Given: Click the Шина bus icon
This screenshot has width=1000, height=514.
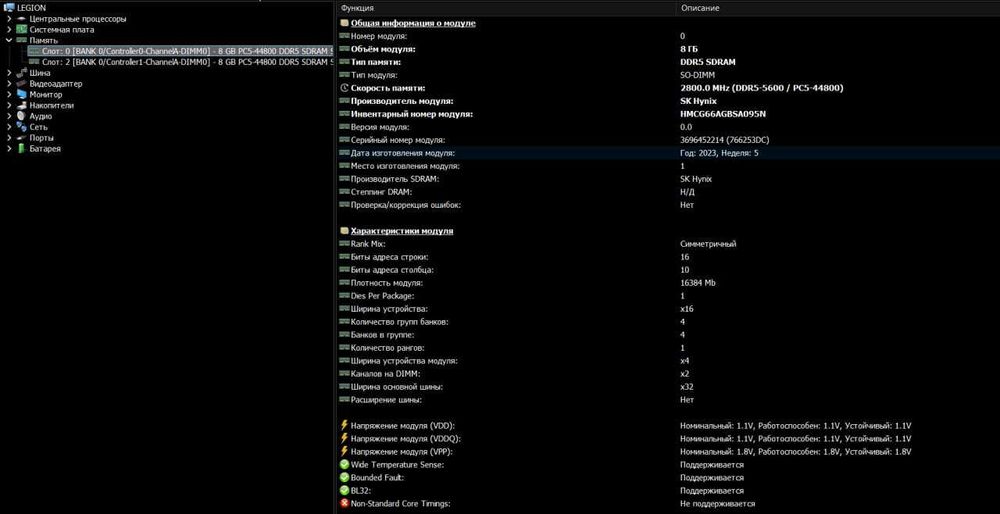Looking at the screenshot, I should point(21,73).
